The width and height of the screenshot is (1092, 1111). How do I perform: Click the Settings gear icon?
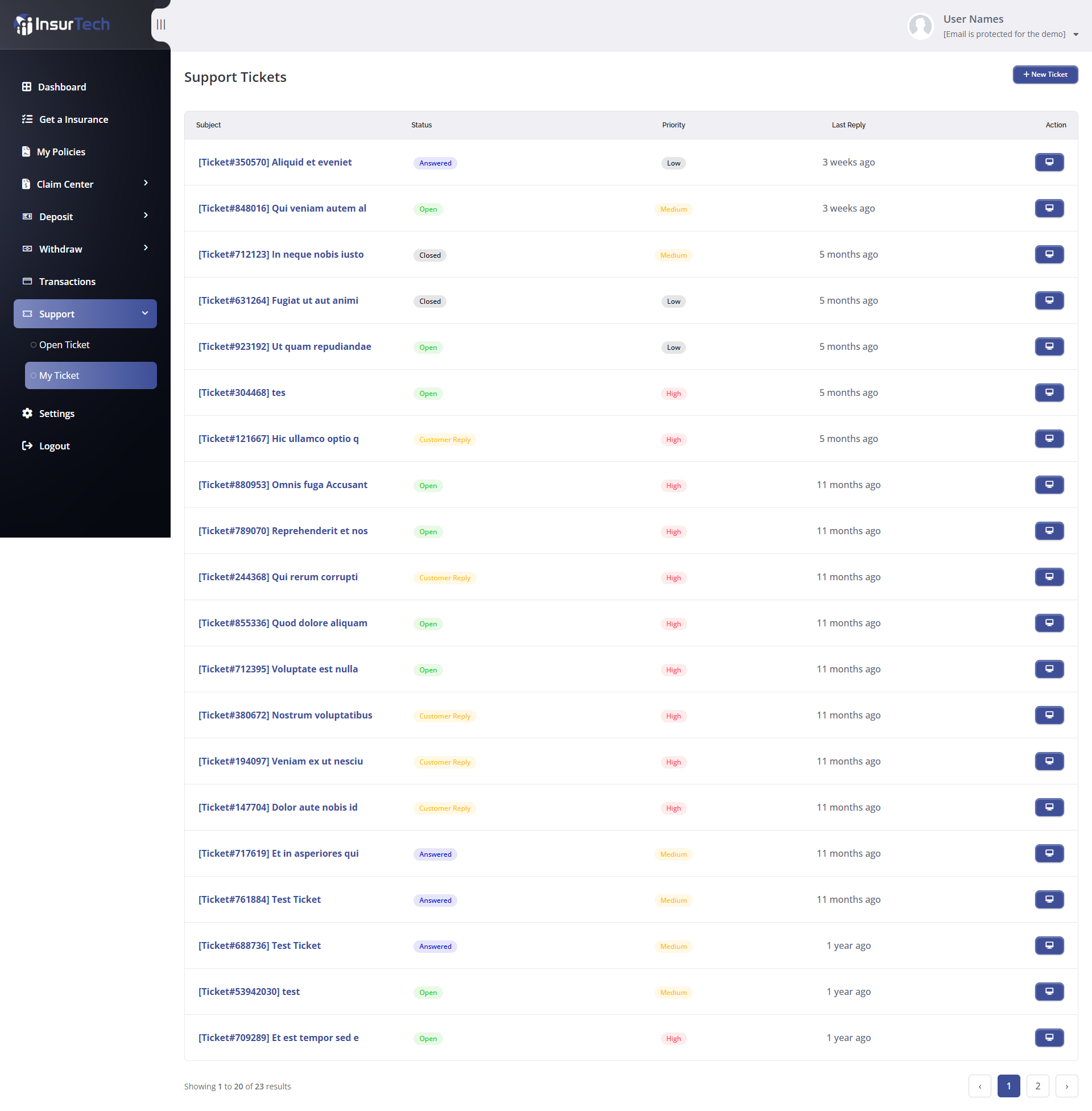pyautogui.click(x=27, y=413)
